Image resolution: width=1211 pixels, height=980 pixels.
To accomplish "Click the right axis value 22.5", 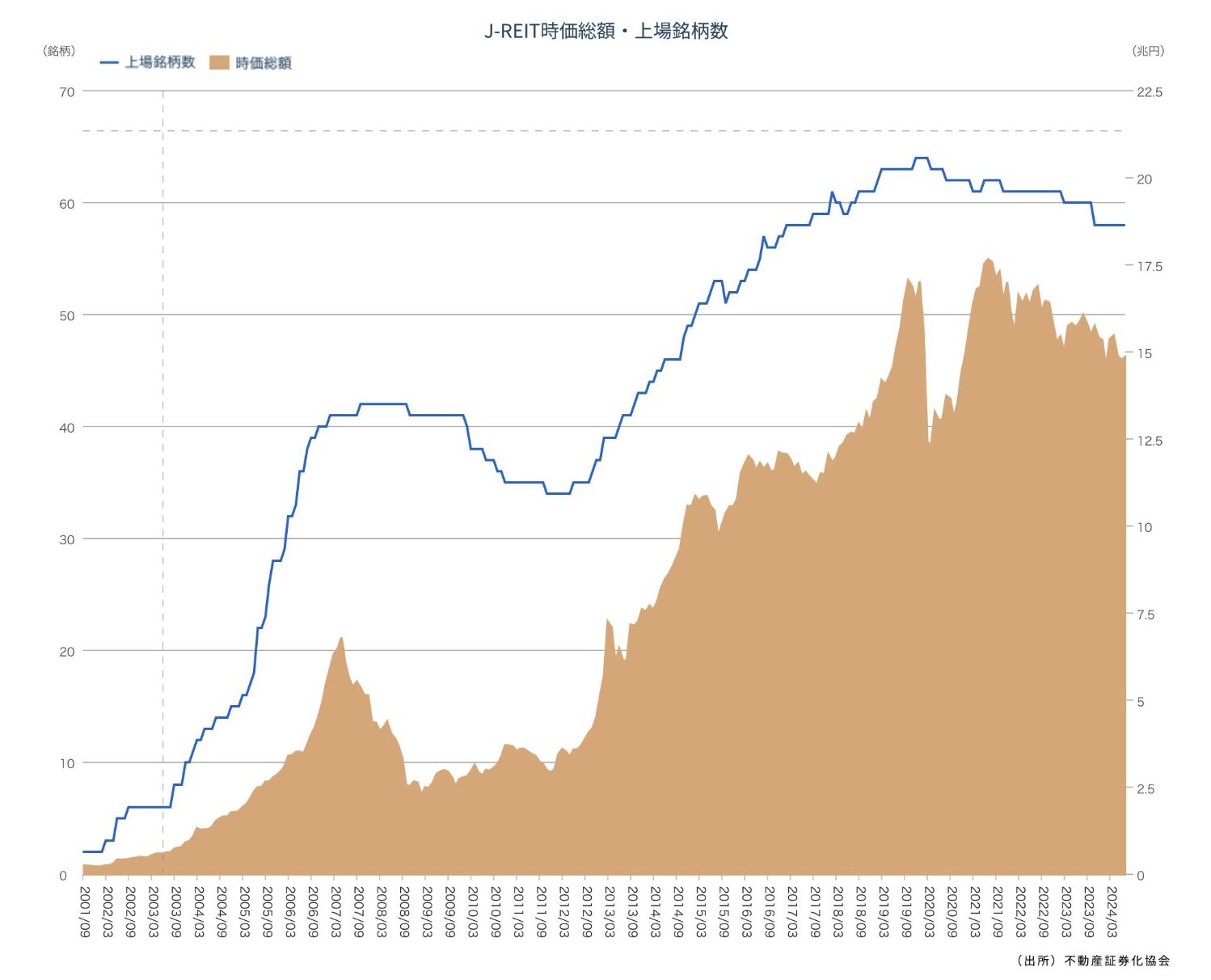I will (x=1149, y=92).
